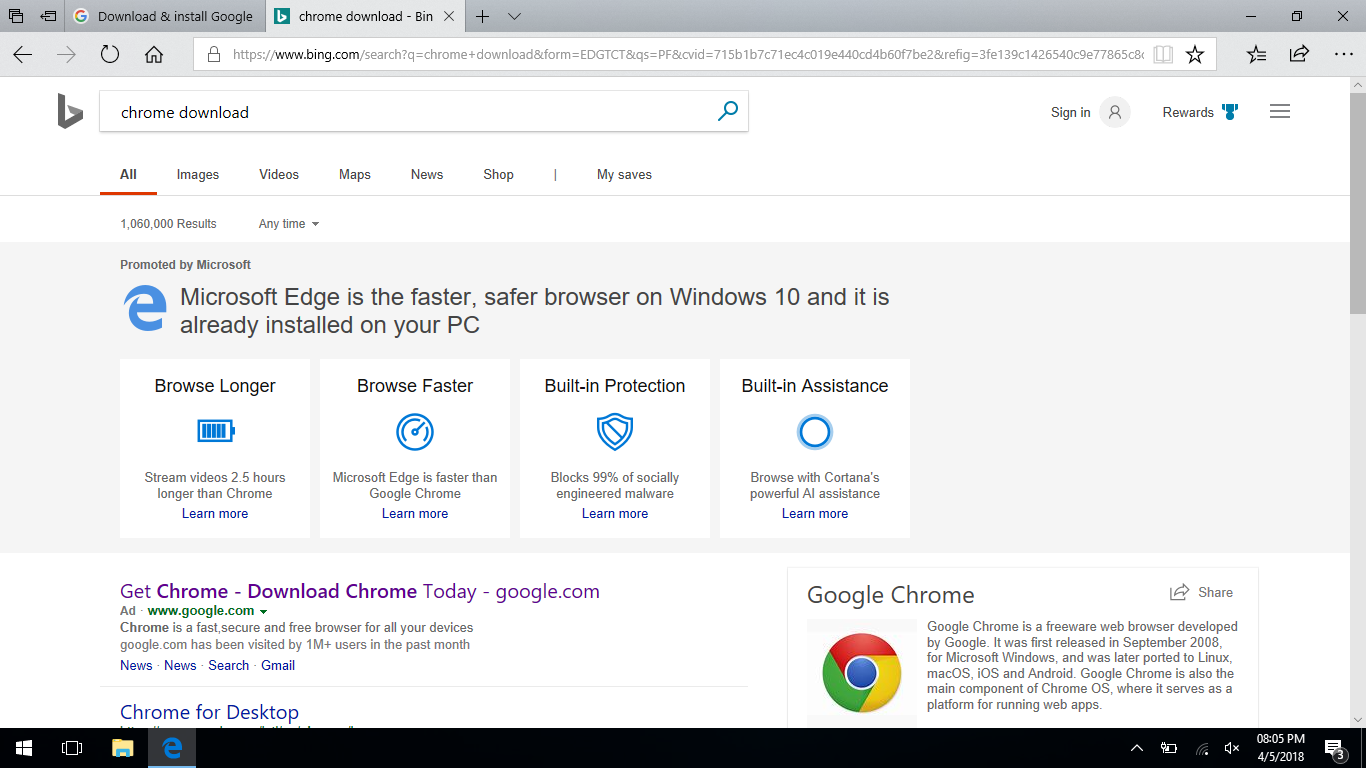Open My saves
This screenshot has height=768, width=1366.
point(624,174)
